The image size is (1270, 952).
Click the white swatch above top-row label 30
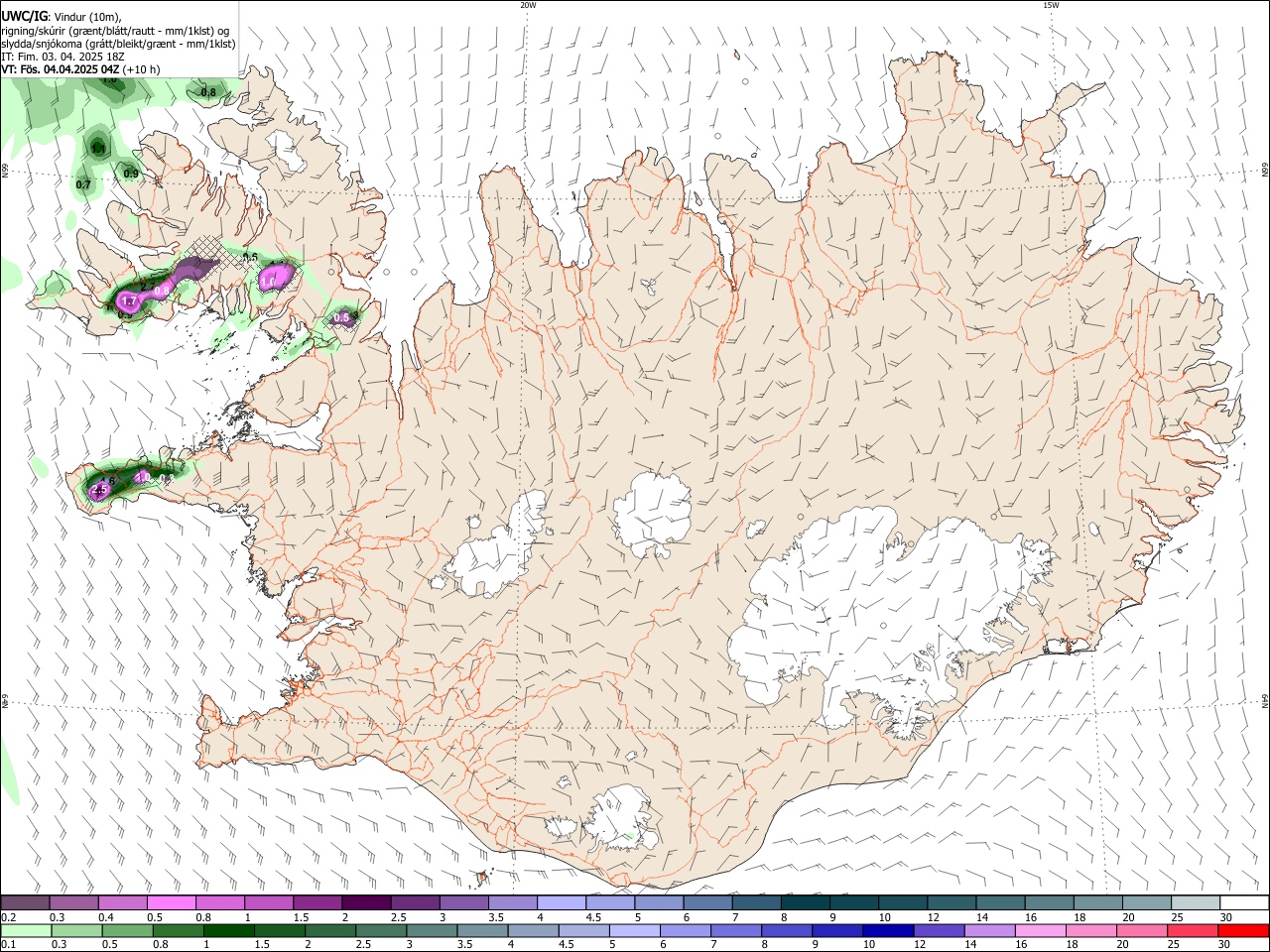click(x=1244, y=903)
